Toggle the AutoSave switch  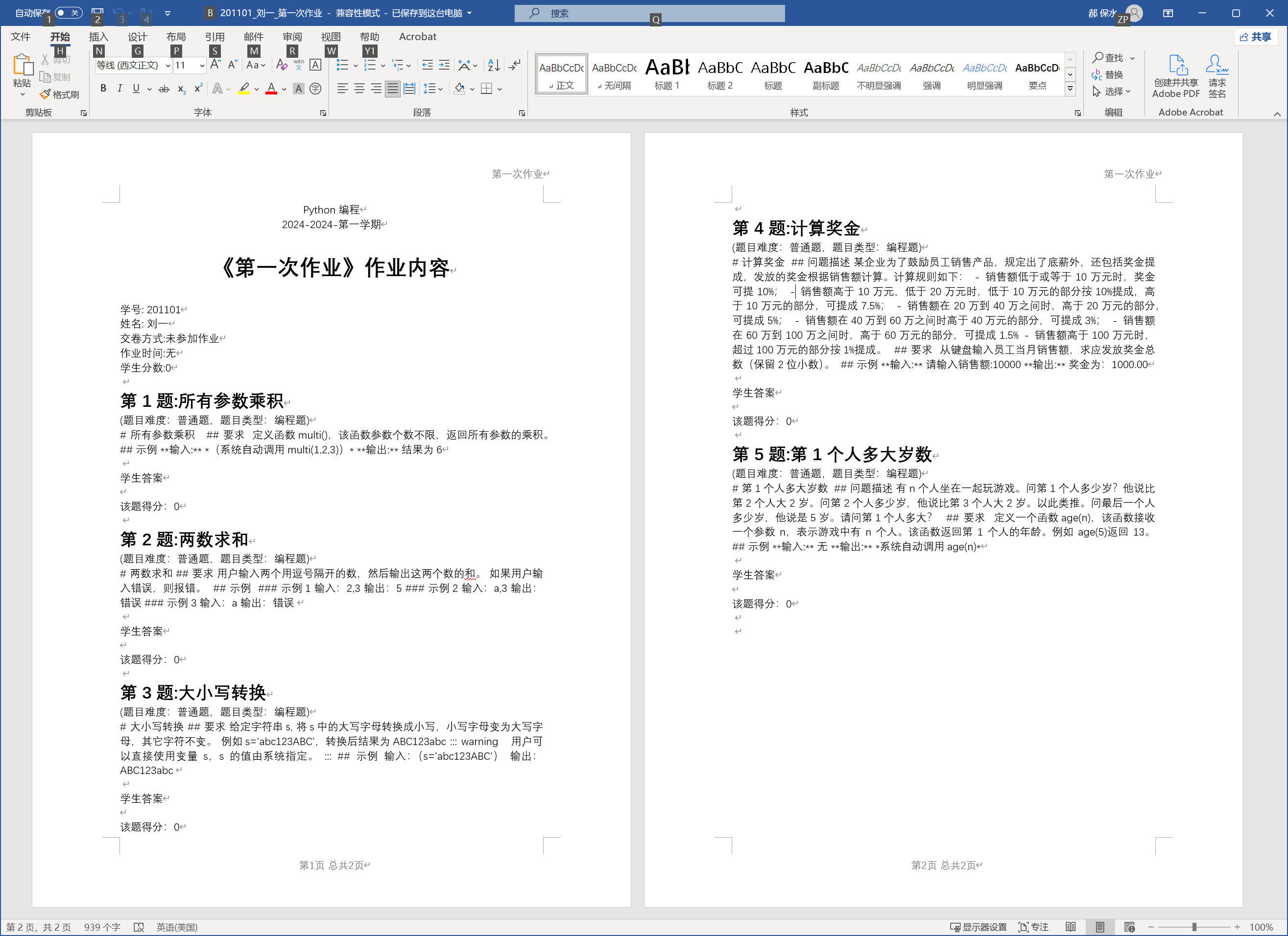click(68, 13)
